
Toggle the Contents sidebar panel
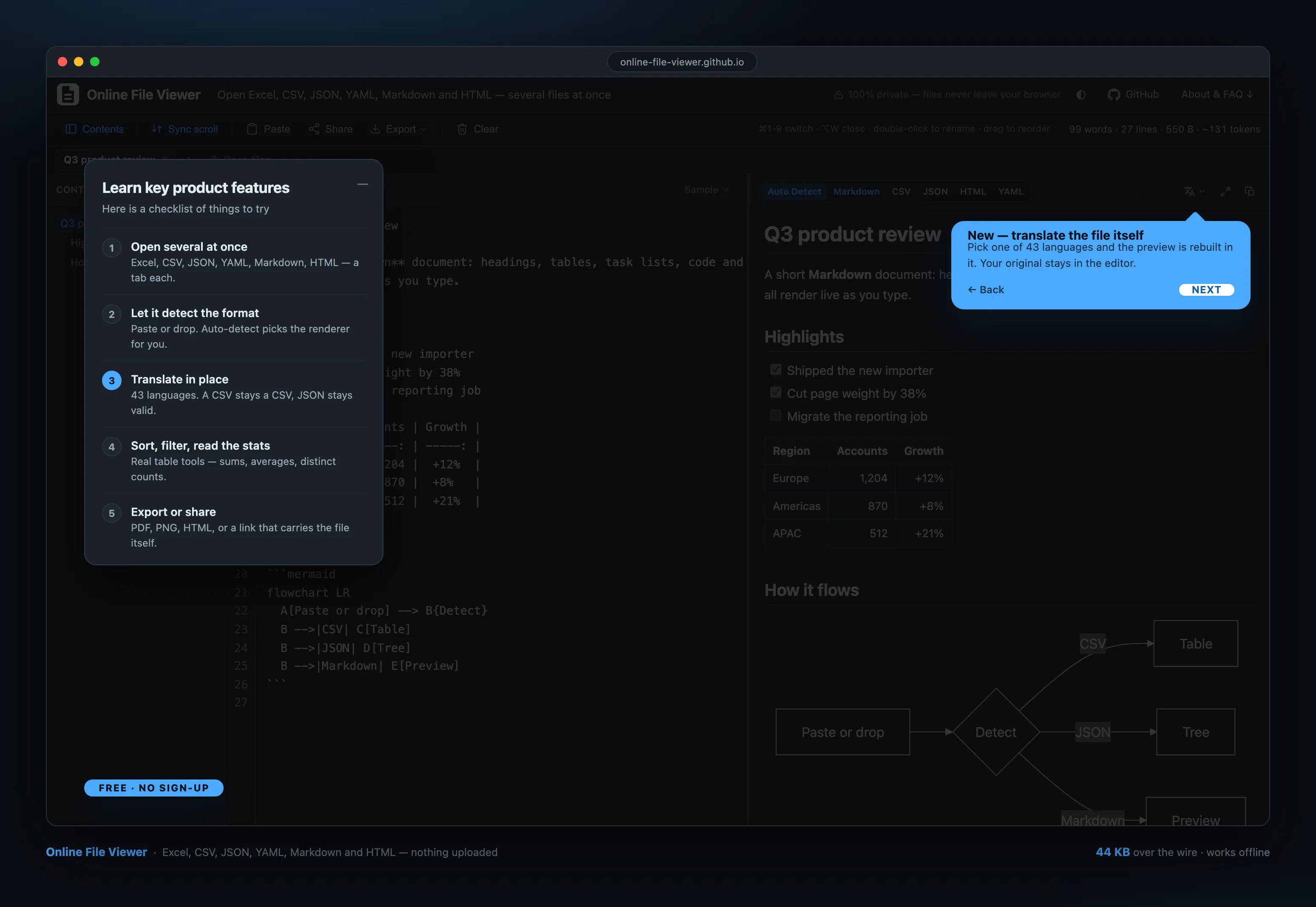coord(95,129)
